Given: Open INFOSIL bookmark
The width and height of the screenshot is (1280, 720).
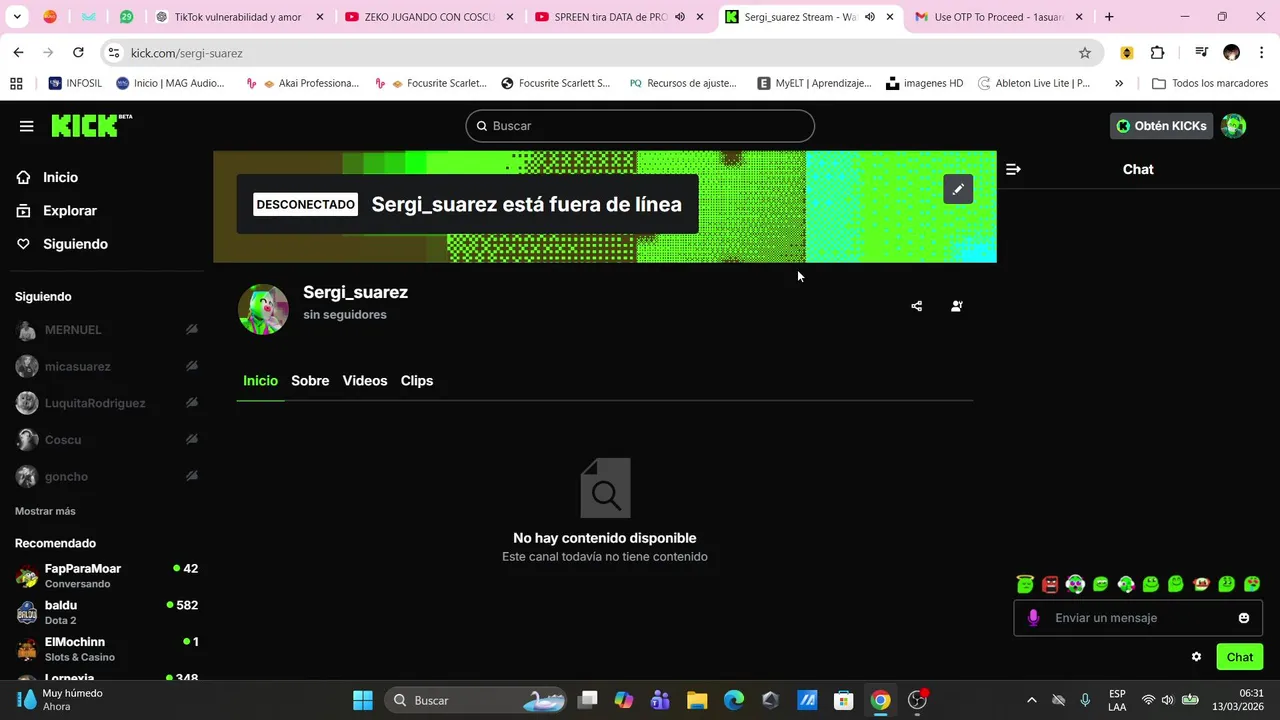Looking at the screenshot, I should tap(75, 83).
